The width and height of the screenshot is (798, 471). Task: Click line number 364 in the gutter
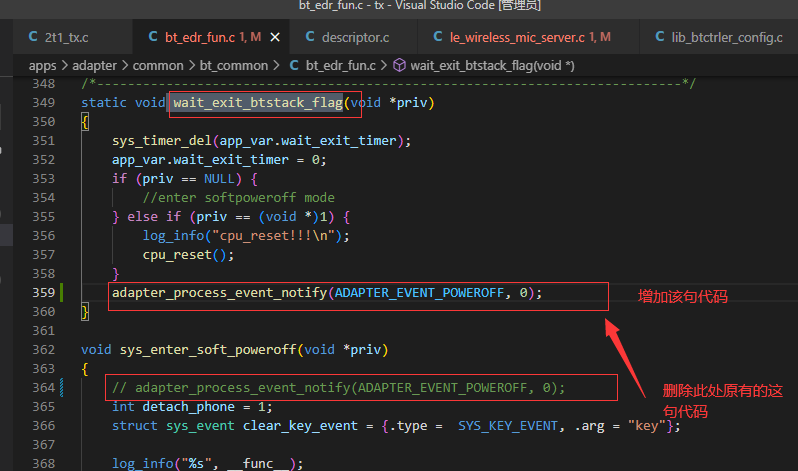pyautogui.click(x=43, y=387)
